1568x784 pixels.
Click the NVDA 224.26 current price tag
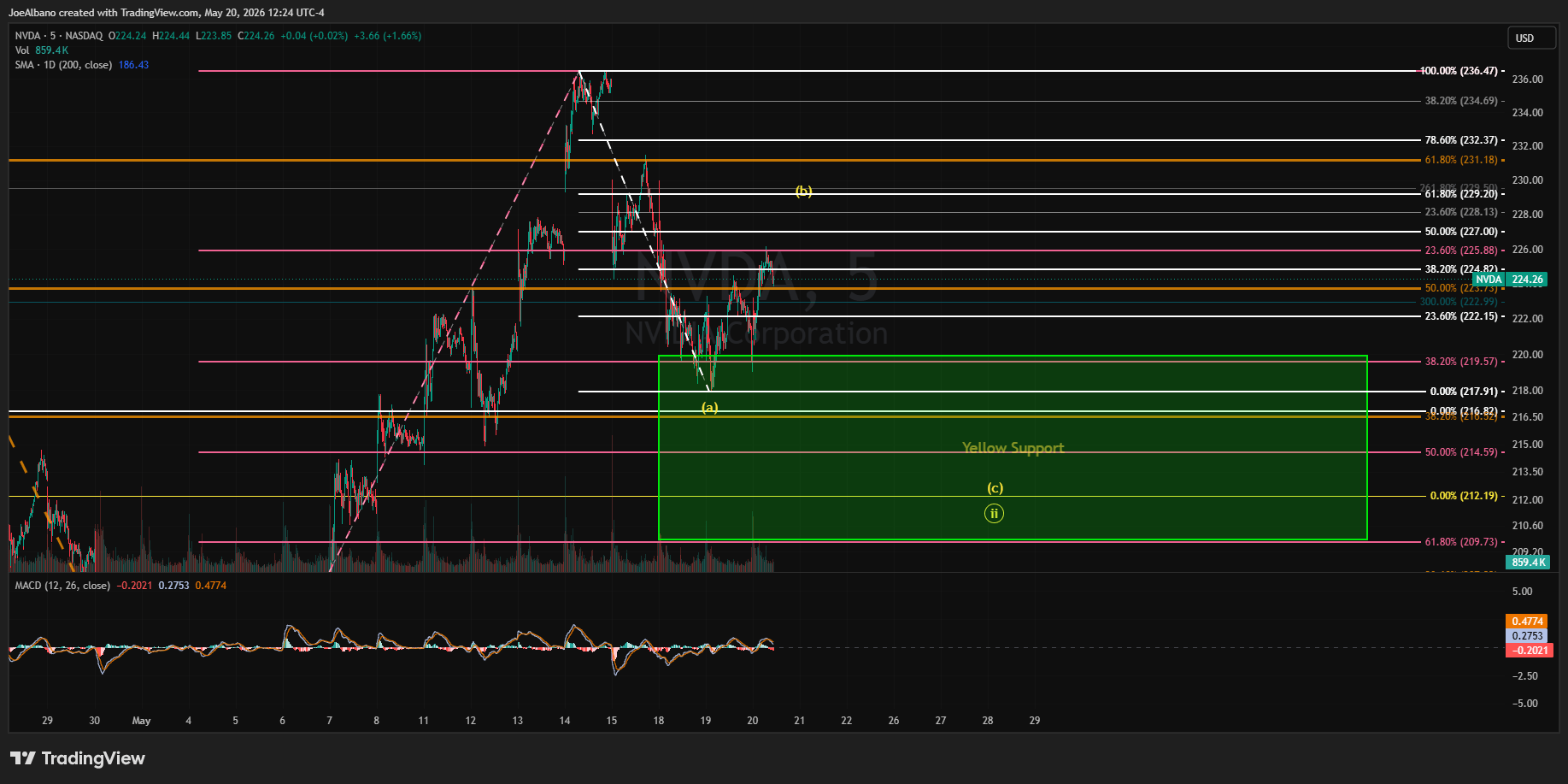(1510, 280)
